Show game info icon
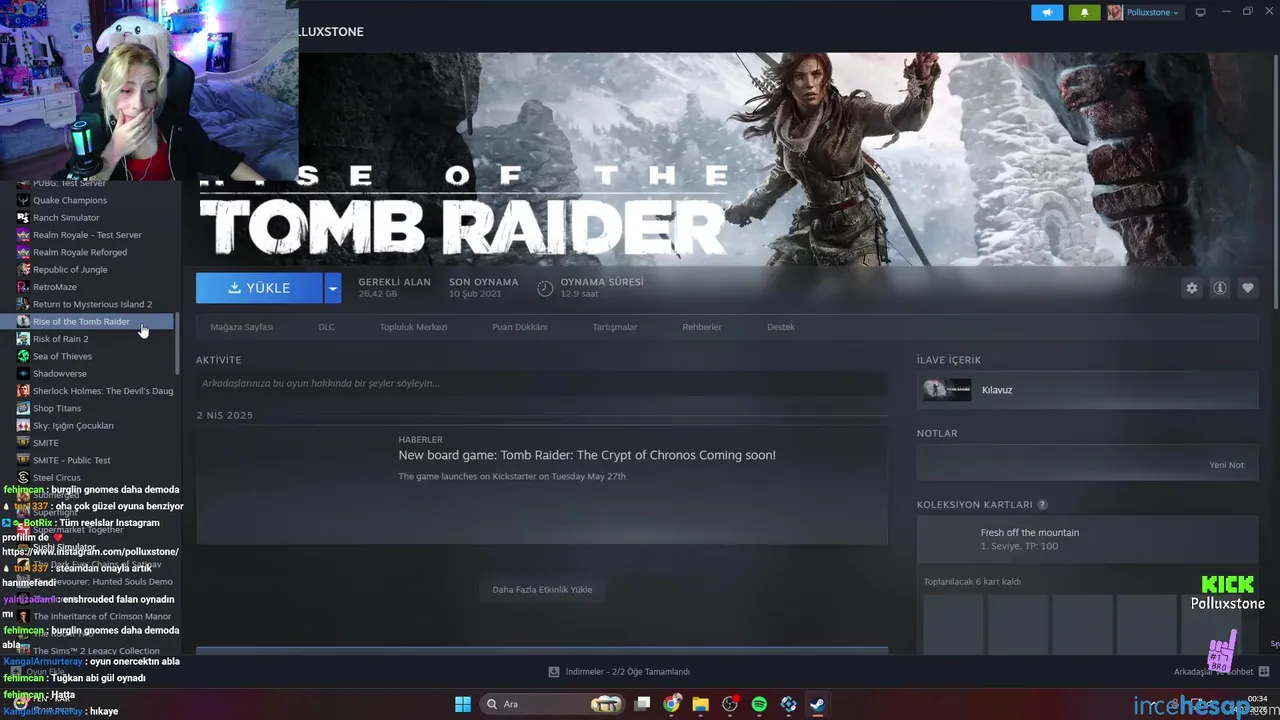 coord(1219,288)
